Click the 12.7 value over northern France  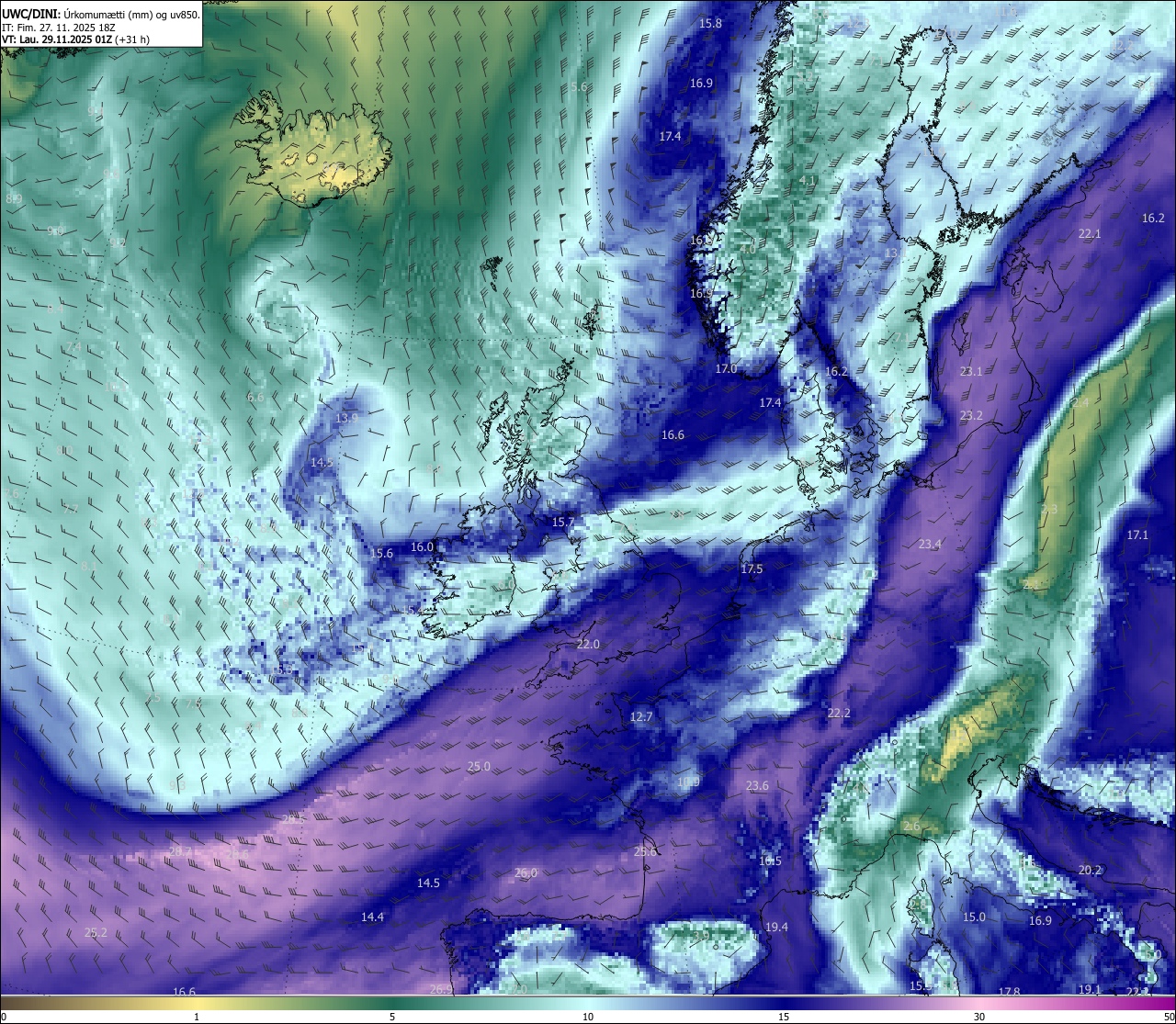tap(641, 717)
